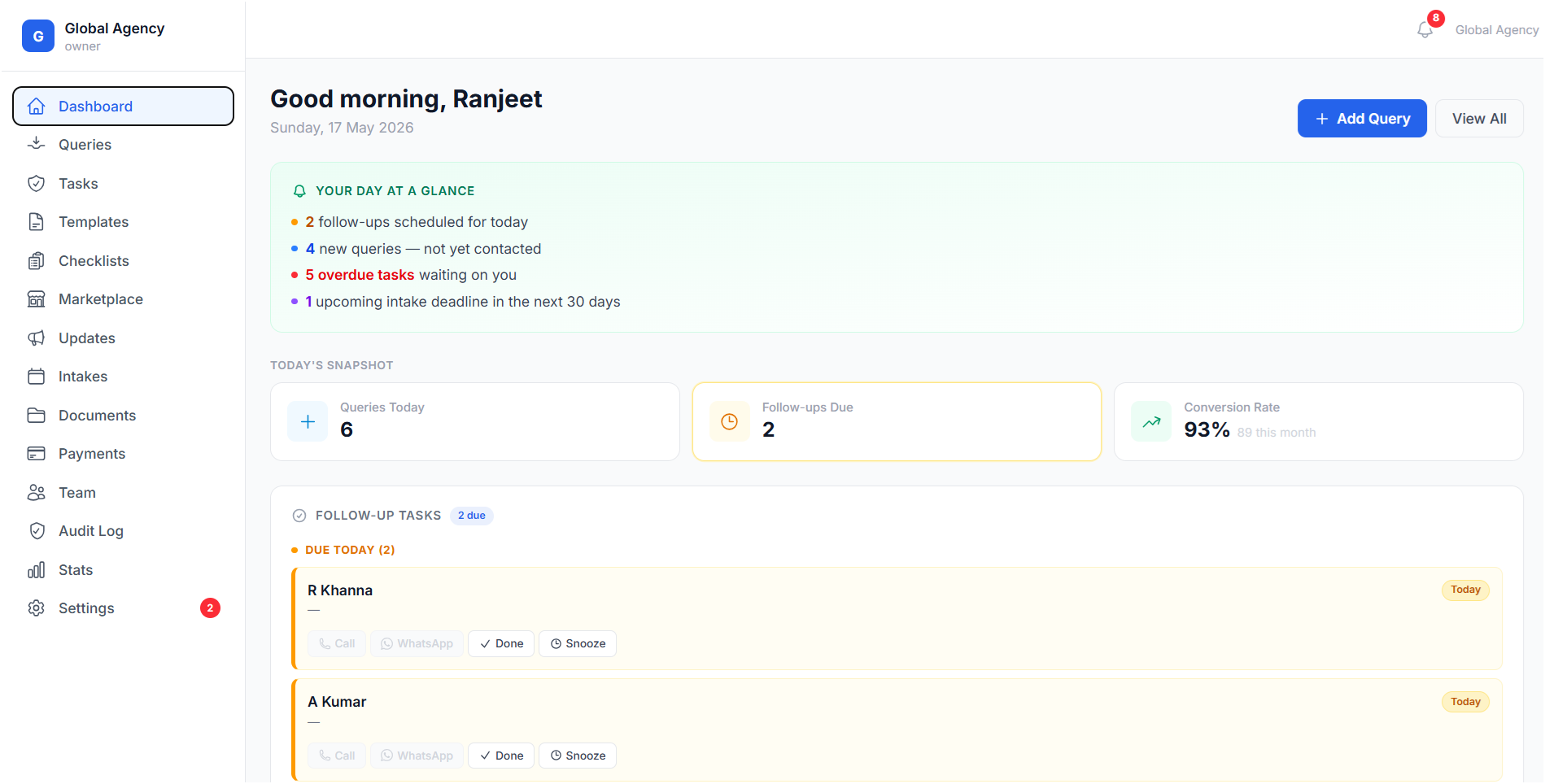Image resolution: width=1545 pixels, height=784 pixels.
Task: Open the Dashboard menu item
Action: [x=123, y=107]
